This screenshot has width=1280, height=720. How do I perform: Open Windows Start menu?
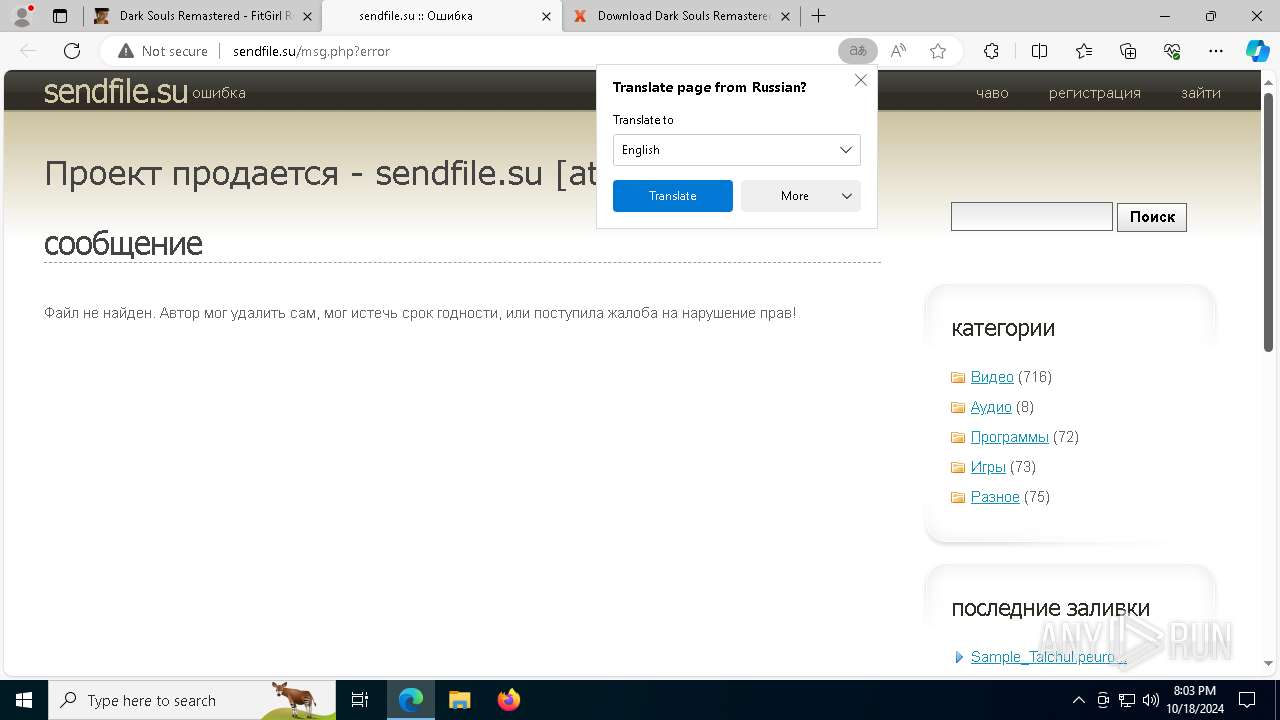click(x=24, y=700)
